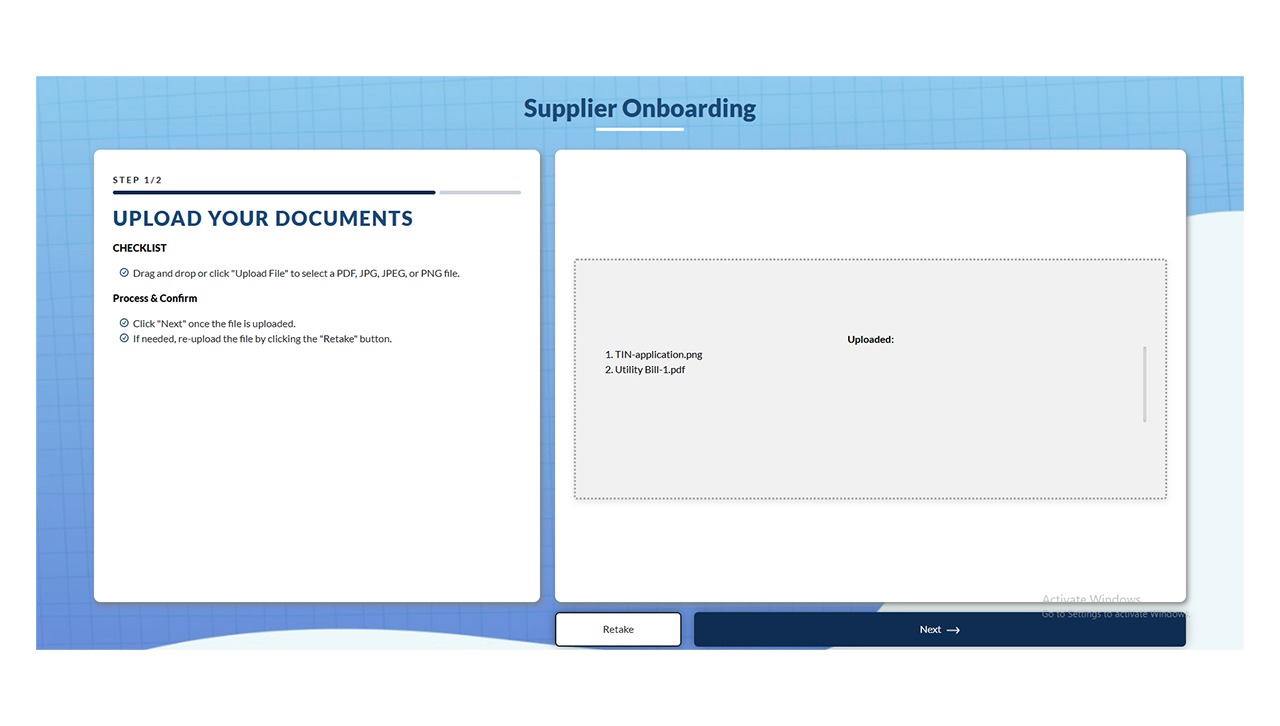Proceed by clicking the Next button
This screenshot has height=726, width=1280.
click(x=939, y=629)
